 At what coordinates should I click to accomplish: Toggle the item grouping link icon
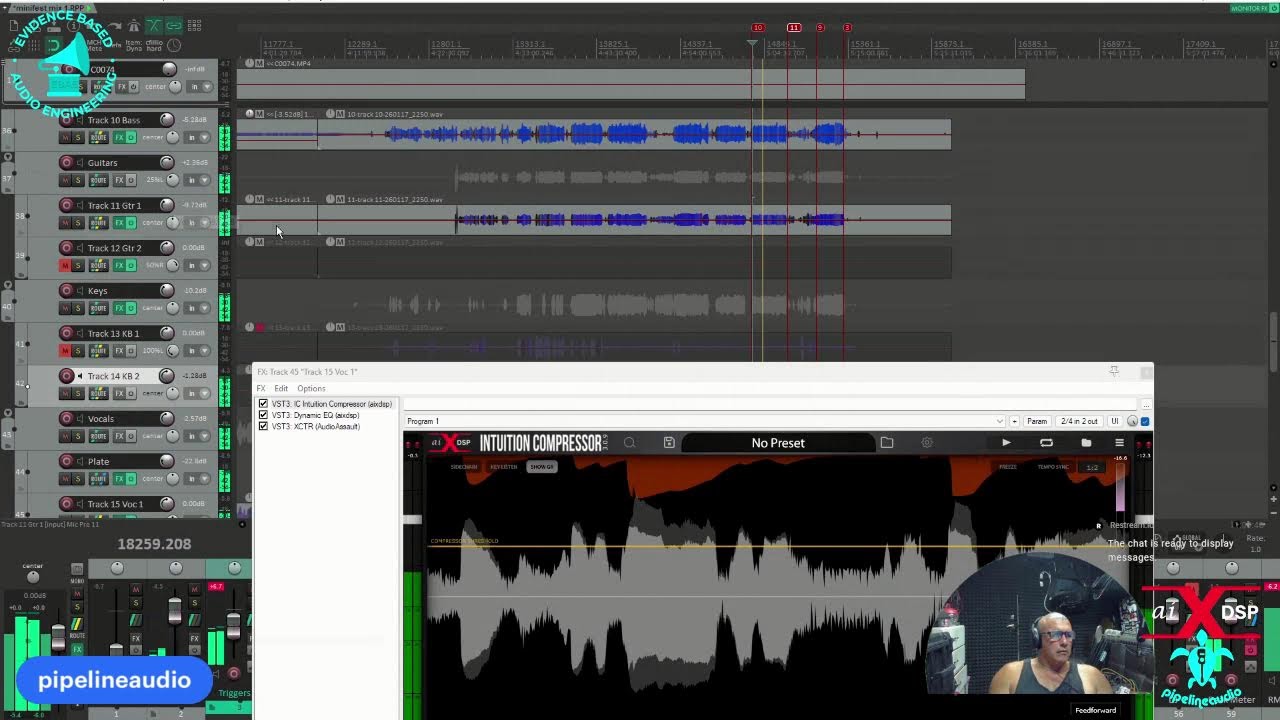tap(174, 25)
